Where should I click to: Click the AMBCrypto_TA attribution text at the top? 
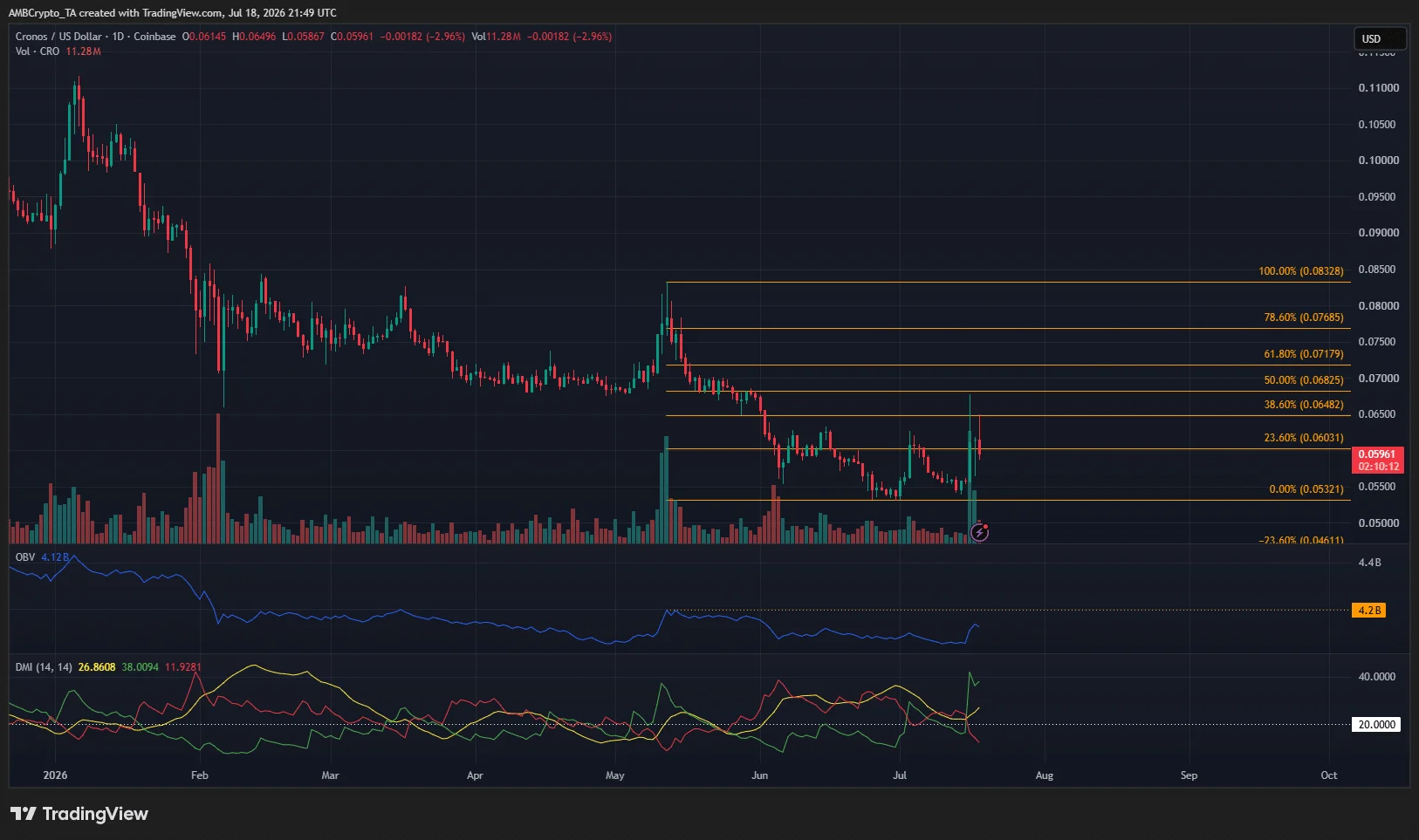coord(40,13)
